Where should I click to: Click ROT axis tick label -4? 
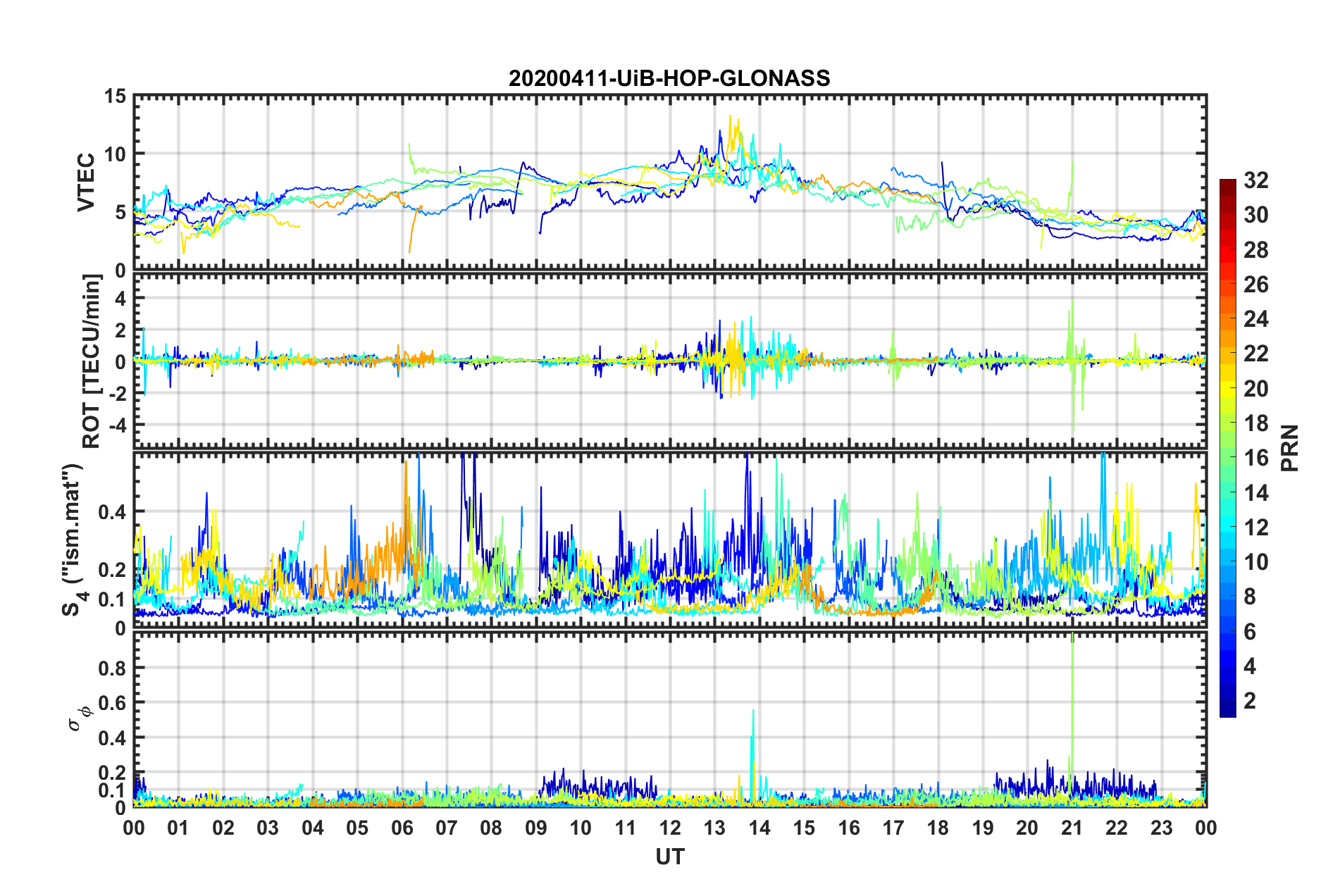(117, 425)
